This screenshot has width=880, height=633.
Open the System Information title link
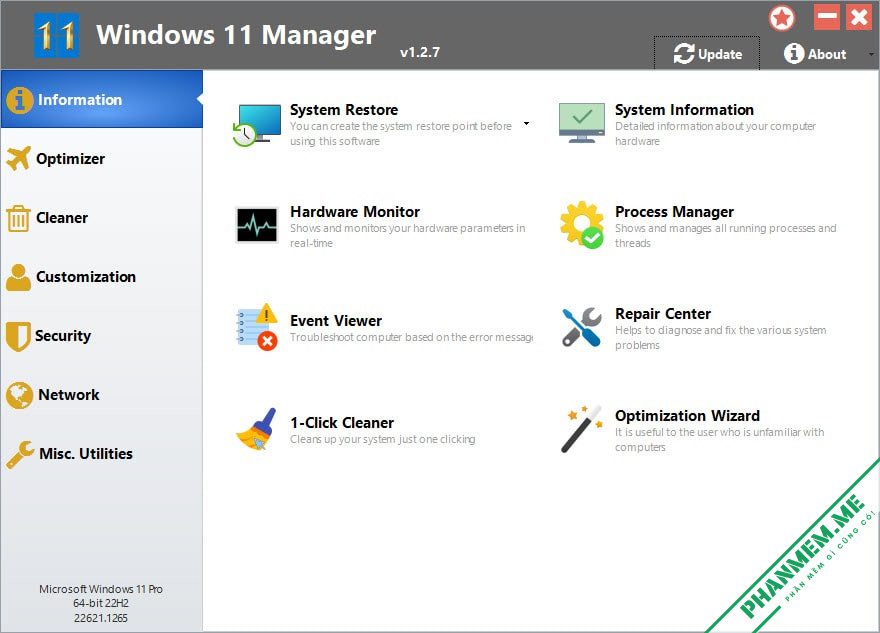[684, 109]
